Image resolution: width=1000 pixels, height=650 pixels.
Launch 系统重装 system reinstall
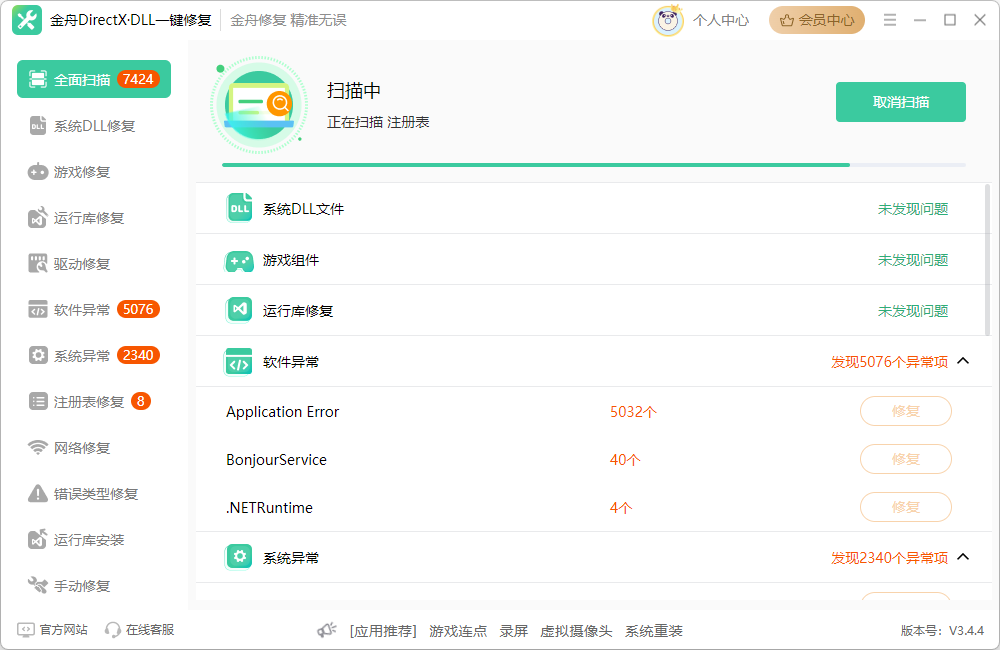pos(654,631)
